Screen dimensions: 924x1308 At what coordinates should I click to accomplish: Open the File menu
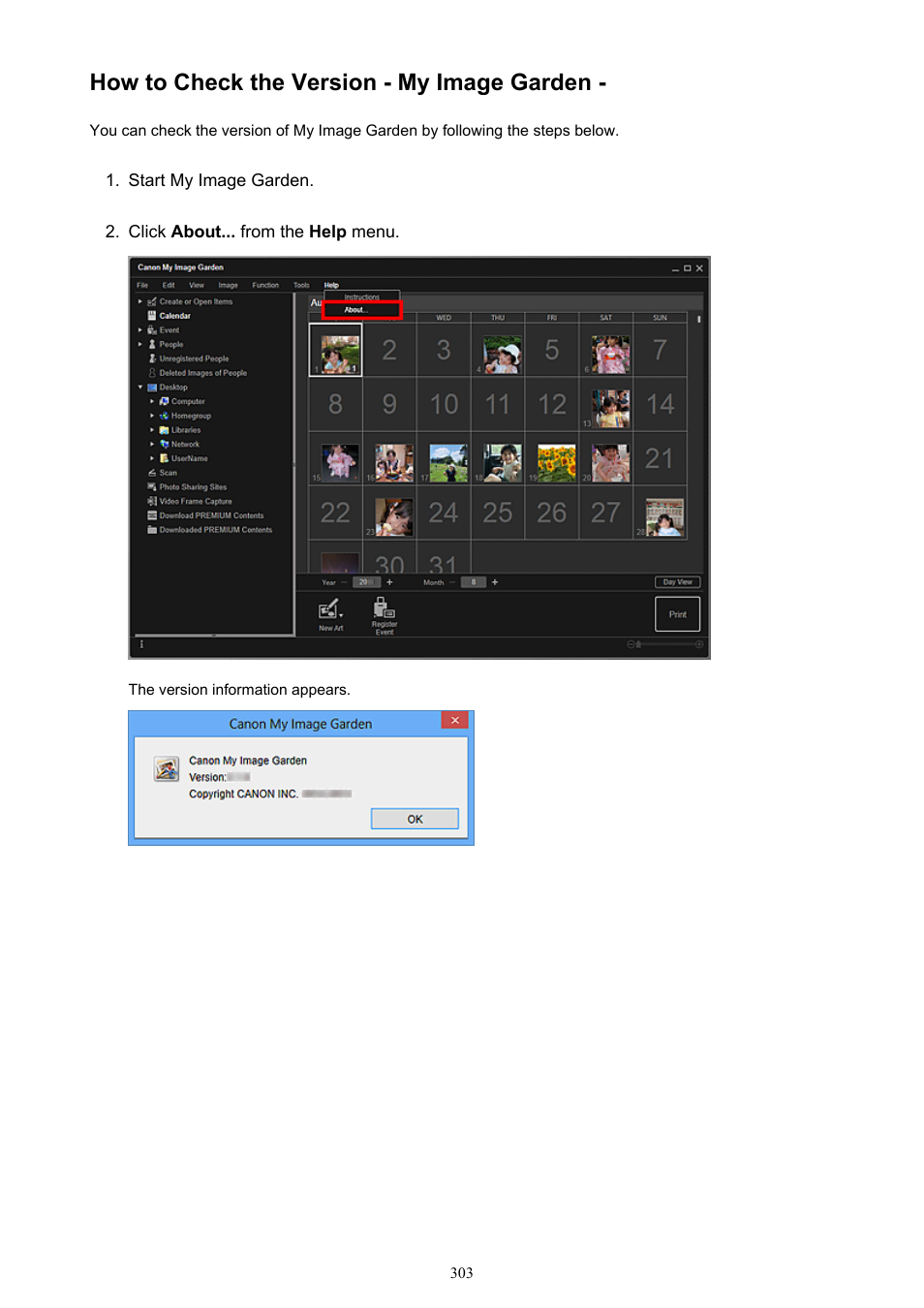(142, 286)
